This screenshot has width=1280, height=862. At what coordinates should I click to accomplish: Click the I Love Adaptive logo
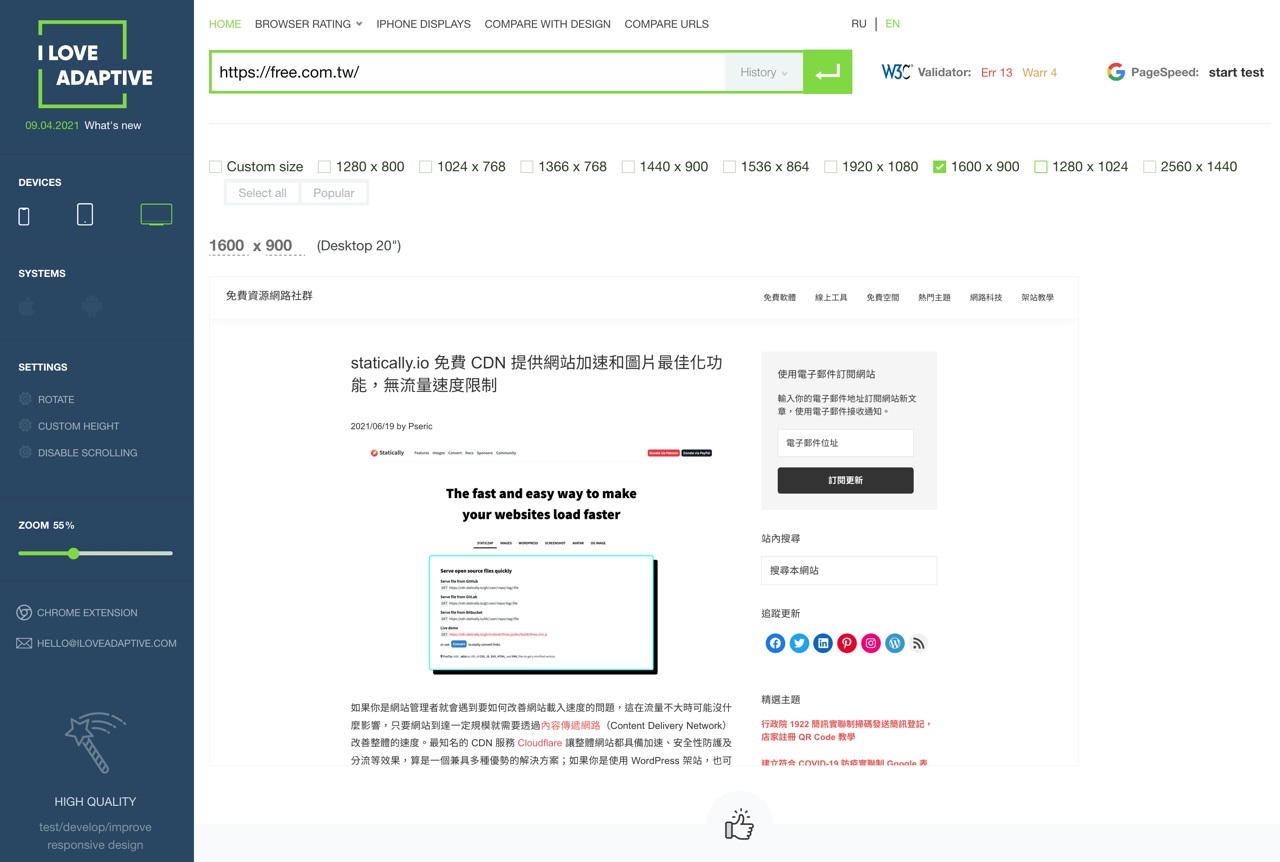[x=96, y=65]
